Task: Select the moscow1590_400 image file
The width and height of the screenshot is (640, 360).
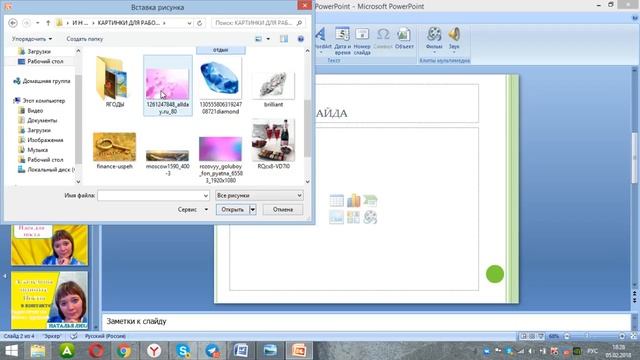Action: pos(167,162)
